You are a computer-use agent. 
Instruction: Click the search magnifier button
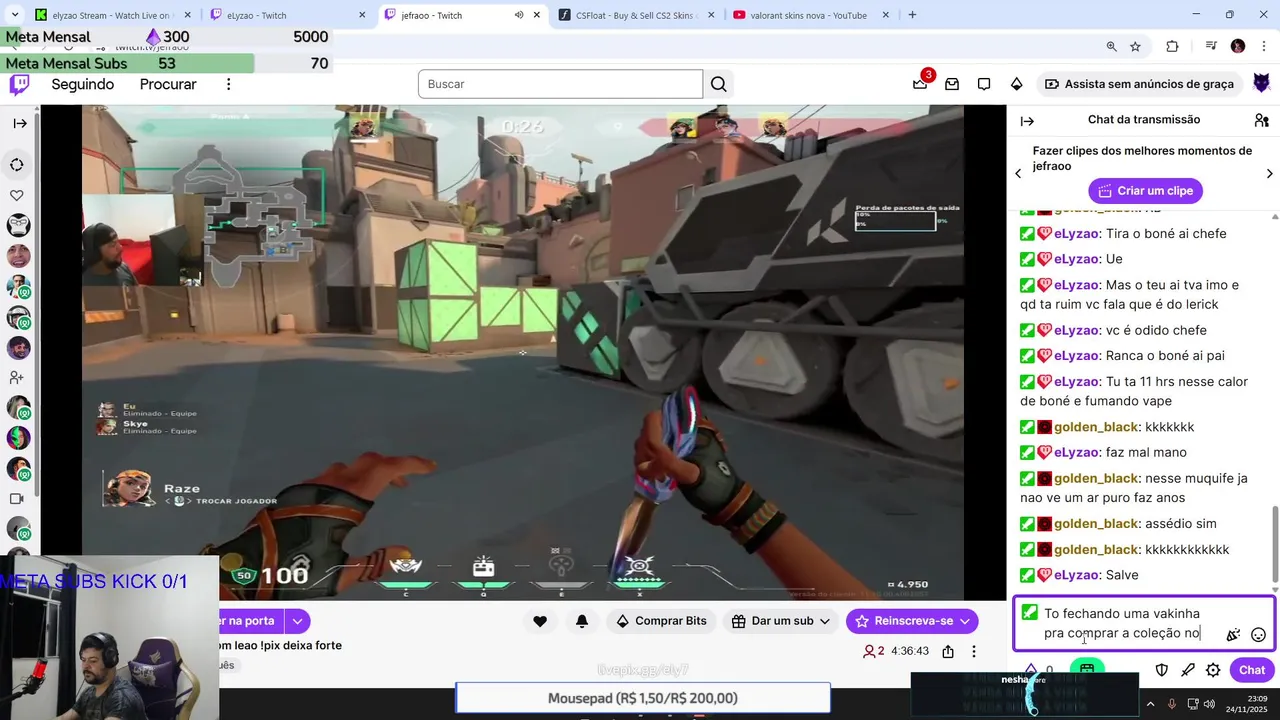(x=719, y=84)
